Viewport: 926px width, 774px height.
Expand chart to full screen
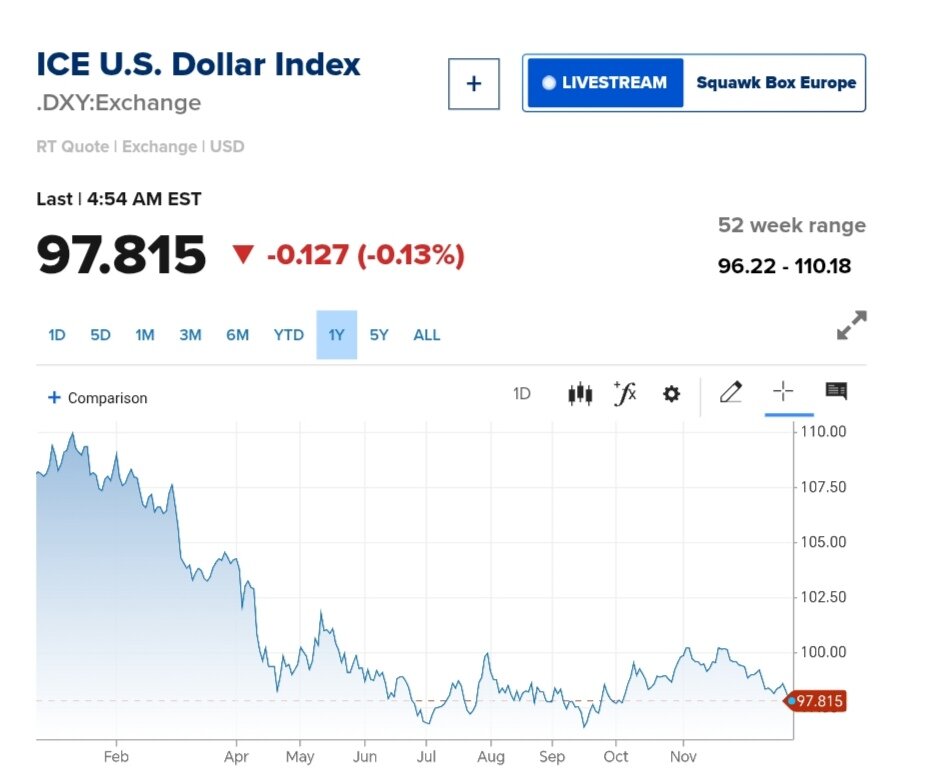pos(851,325)
